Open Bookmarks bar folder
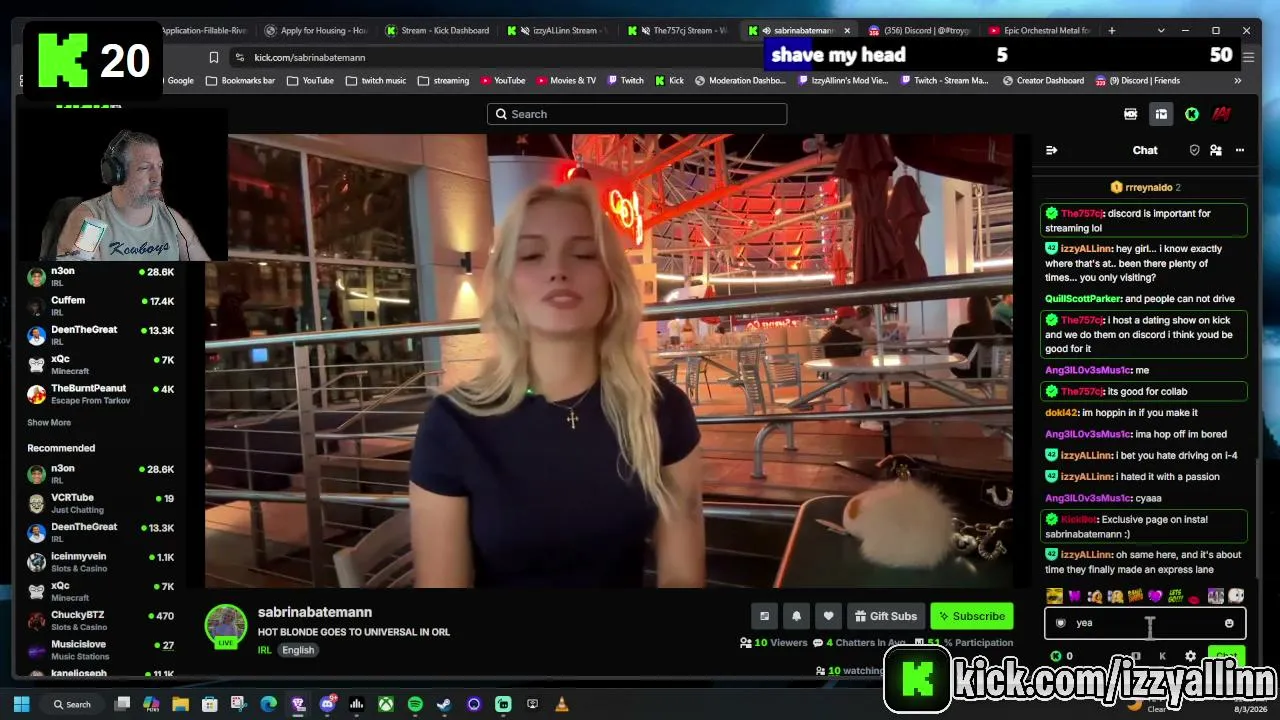This screenshot has width=1280, height=720. 242,81
